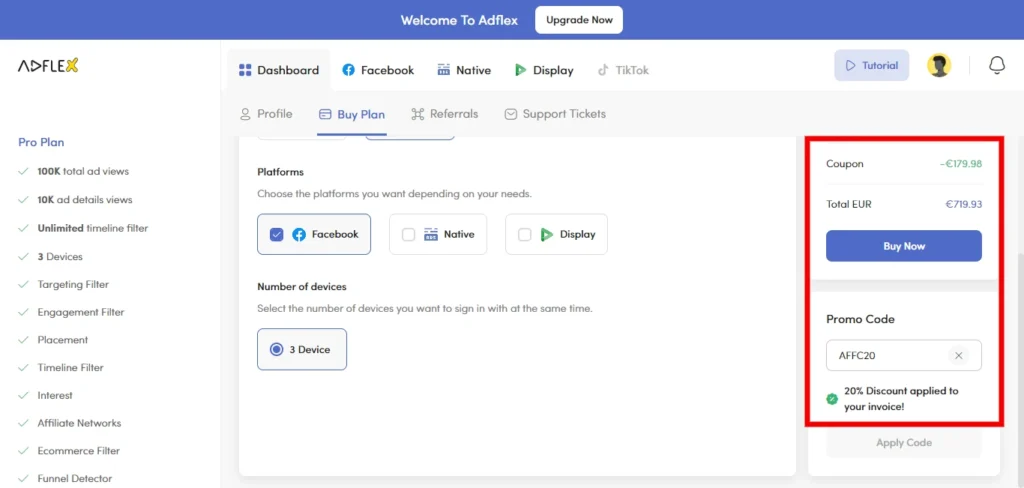This screenshot has width=1024, height=488.
Task: Click the Welcome To Adflex banner text
Action: pos(459,20)
